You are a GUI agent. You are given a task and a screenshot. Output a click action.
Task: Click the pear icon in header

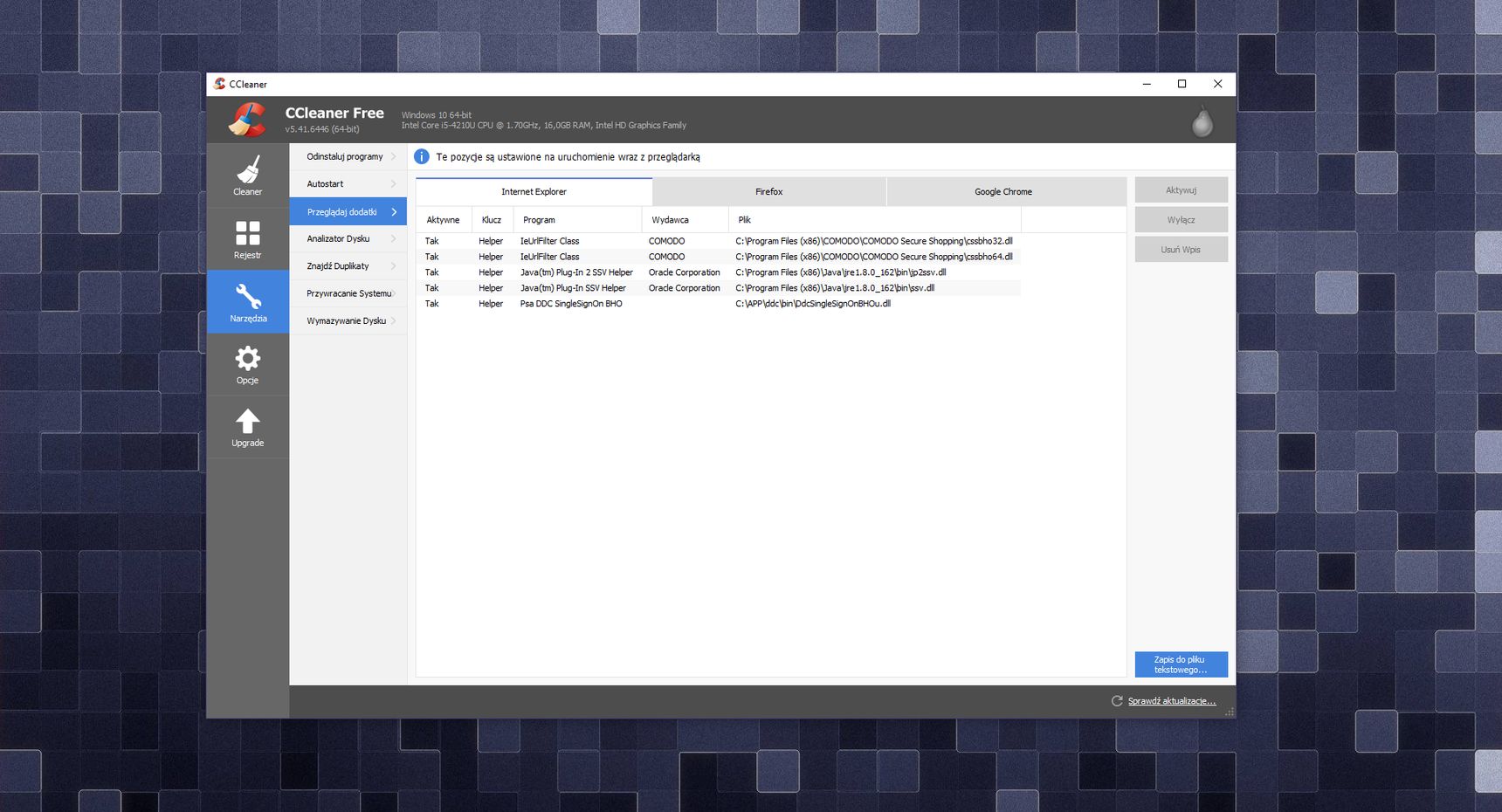click(1202, 121)
